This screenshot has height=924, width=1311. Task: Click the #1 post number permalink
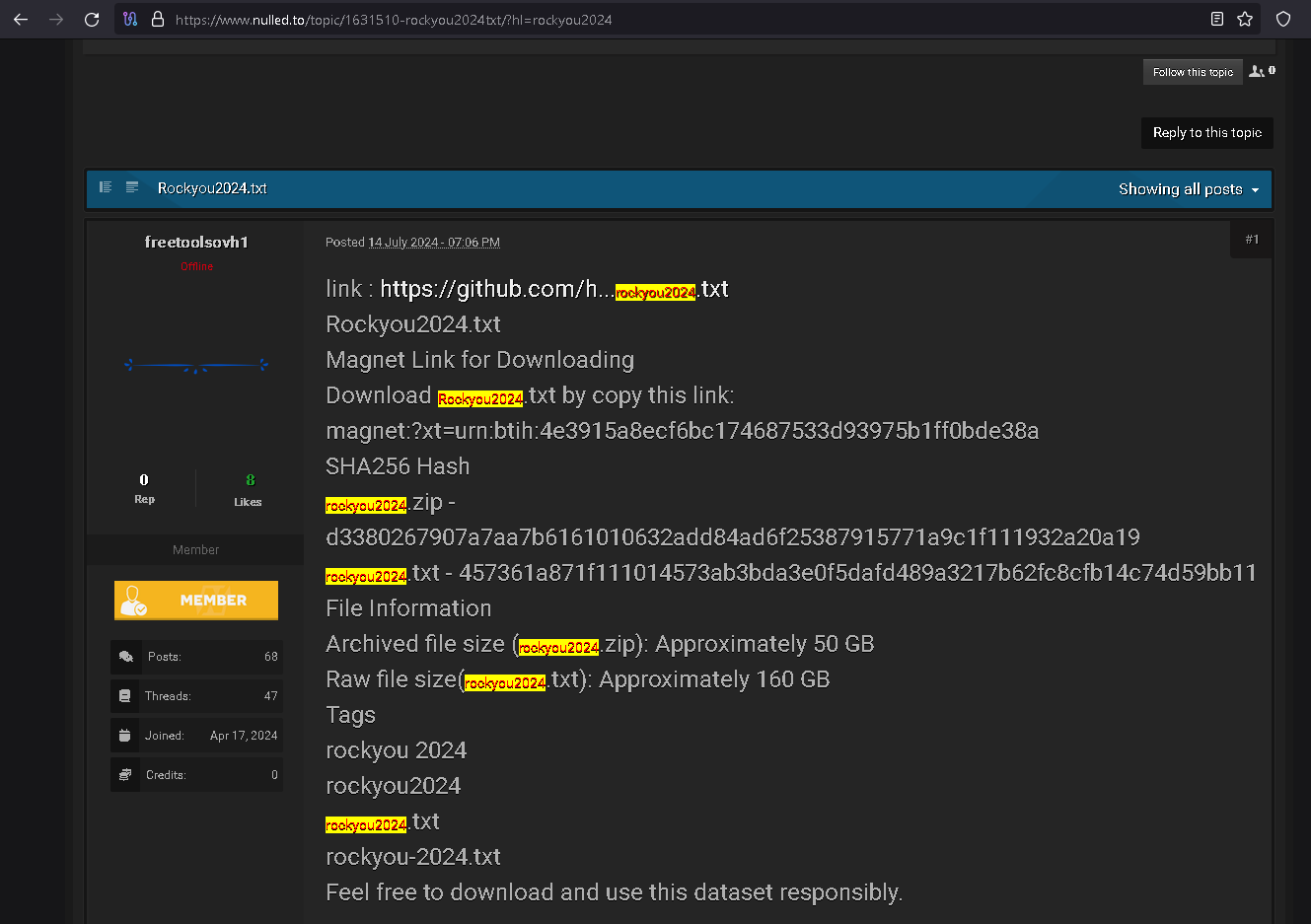tap(1251, 239)
